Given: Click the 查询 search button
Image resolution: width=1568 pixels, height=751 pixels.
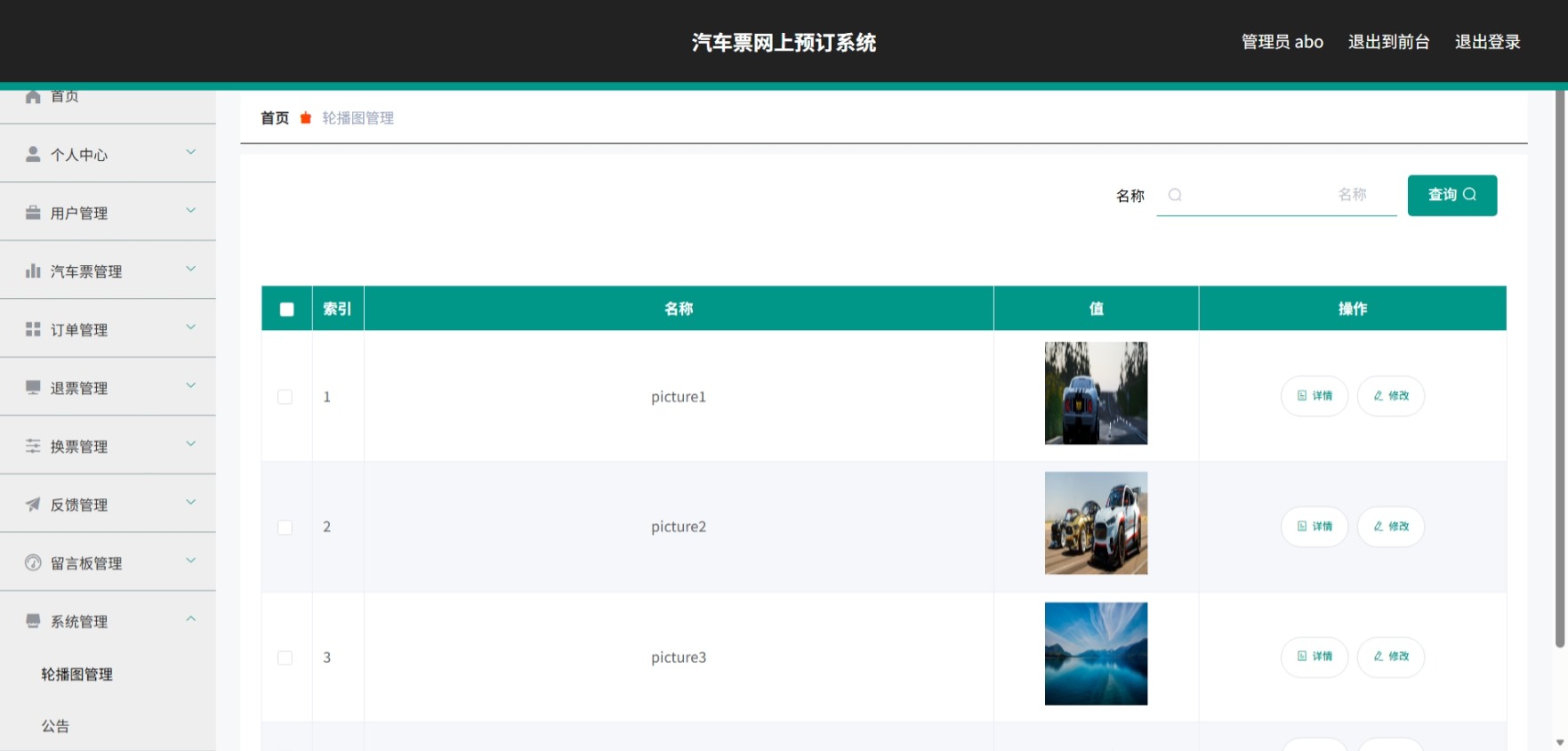Looking at the screenshot, I should pos(1452,195).
